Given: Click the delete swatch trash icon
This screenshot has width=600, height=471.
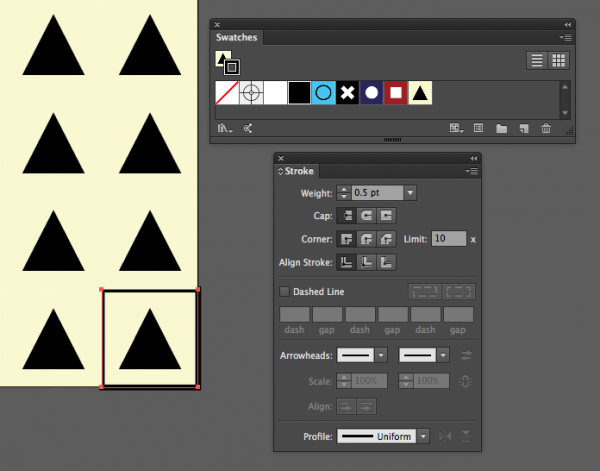Looking at the screenshot, I should [x=546, y=129].
